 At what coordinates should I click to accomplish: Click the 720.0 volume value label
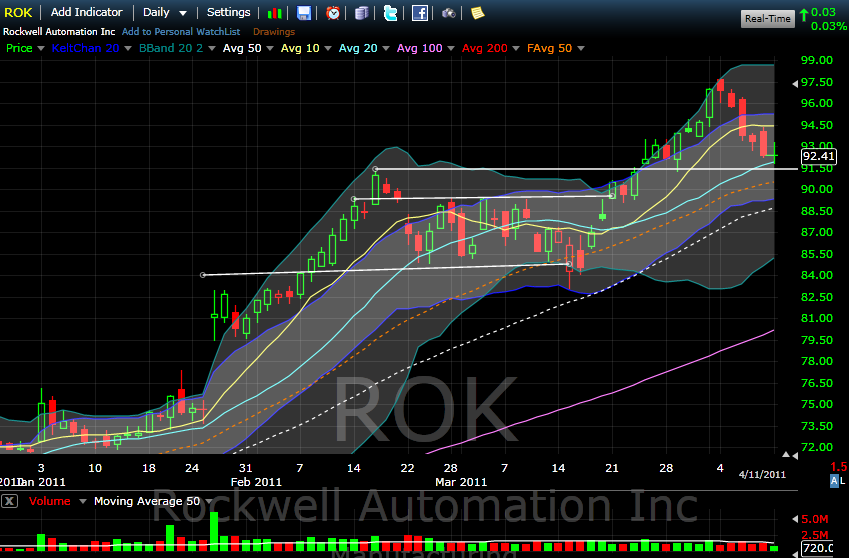click(x=819, y=548)
